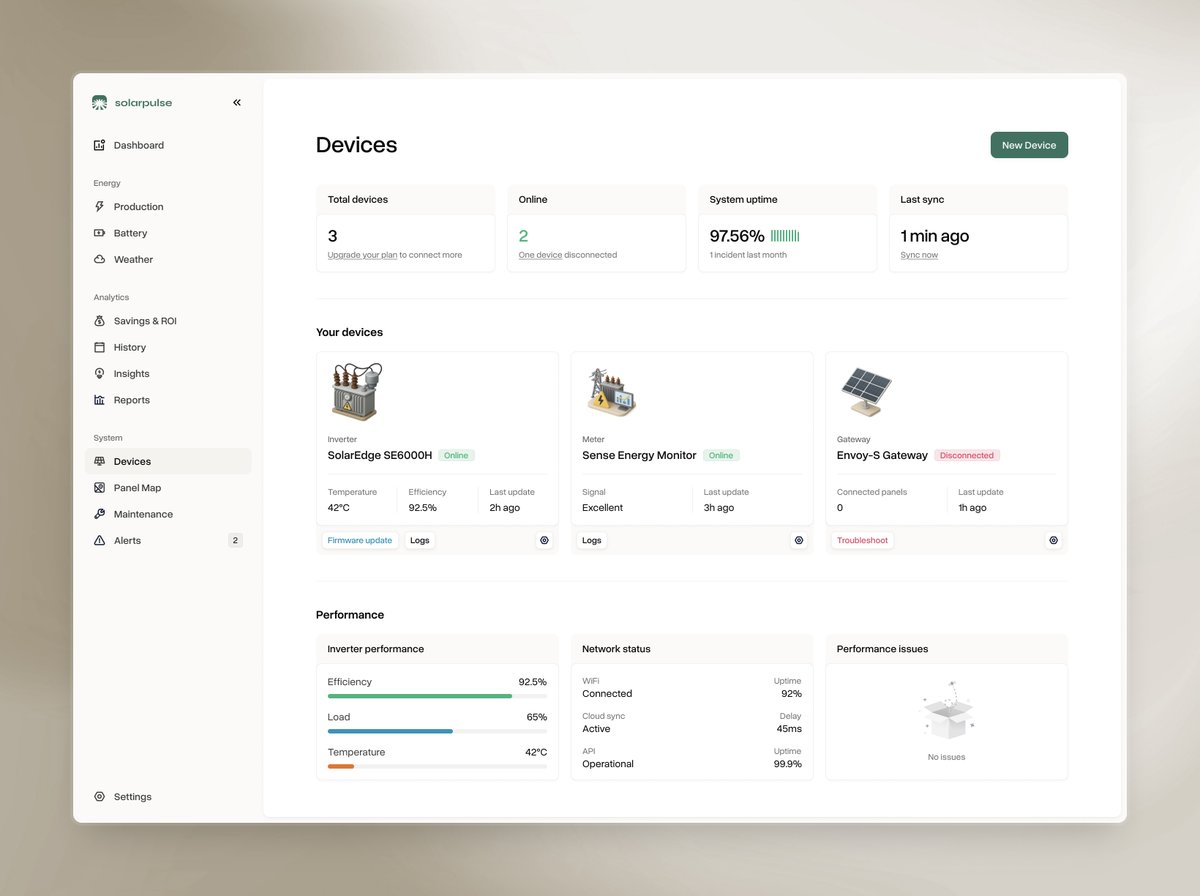1200x896 pixels.
Task: Click the Dashboard icon in sidebar
Action: 99,145
